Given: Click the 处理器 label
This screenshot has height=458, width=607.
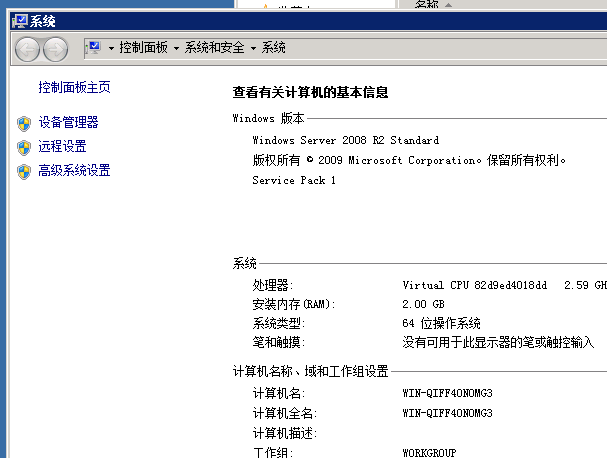Looking at the screenshot, I should 273,285.
